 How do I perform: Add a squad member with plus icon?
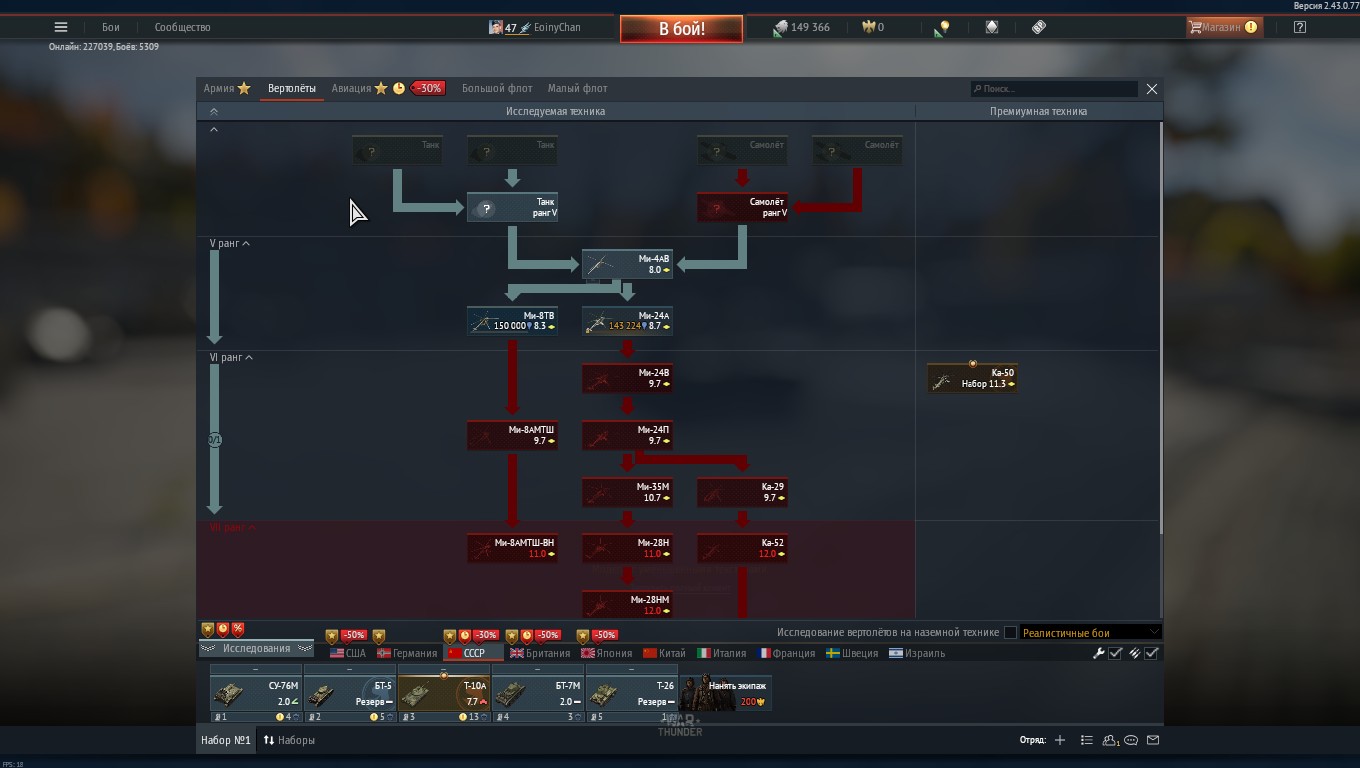click(1059, 740)
